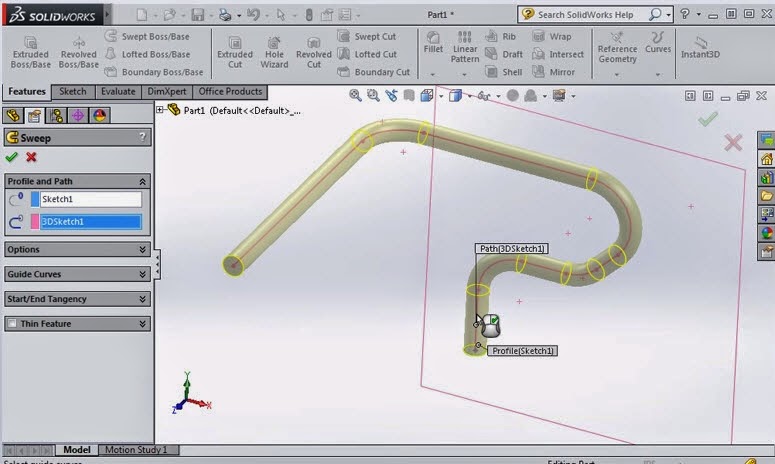775x464 pixels.
Task: Open the ConfigurationManager tab icon
Action: [x=56, y=115]
